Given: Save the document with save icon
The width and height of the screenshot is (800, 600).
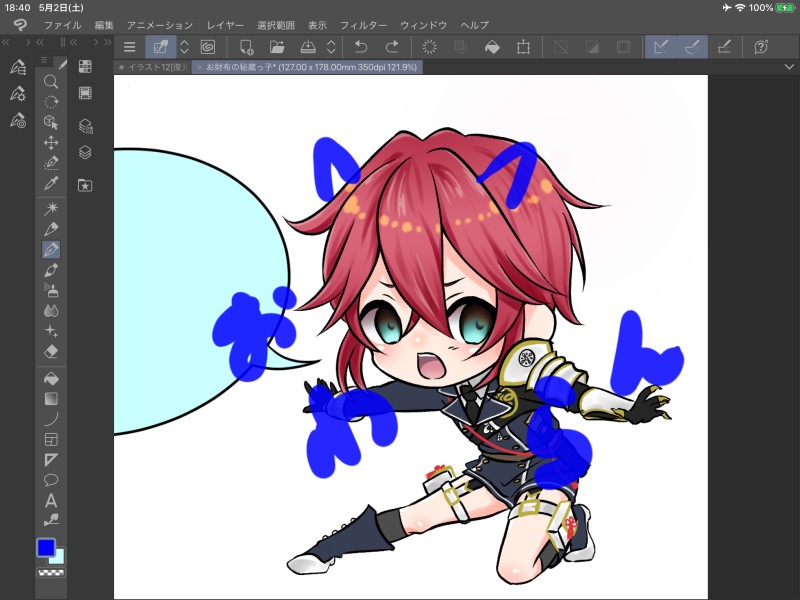Looking at the screenshot, I should 308,47.
